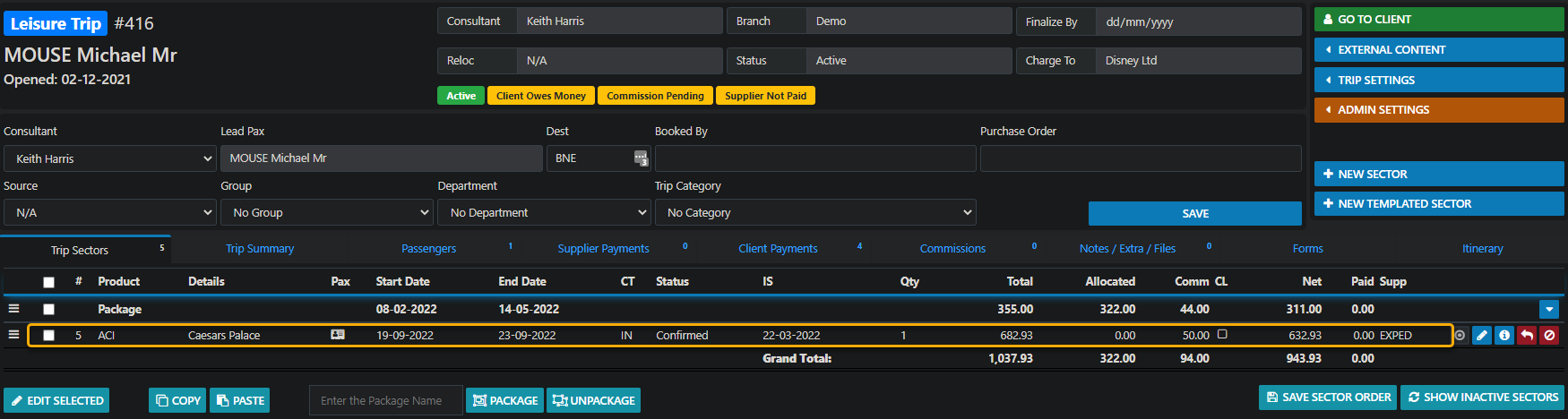This screenshot has width=1568, height=419.
Task: Click the grey target circle icon on ACI row
Action: 1460,335
